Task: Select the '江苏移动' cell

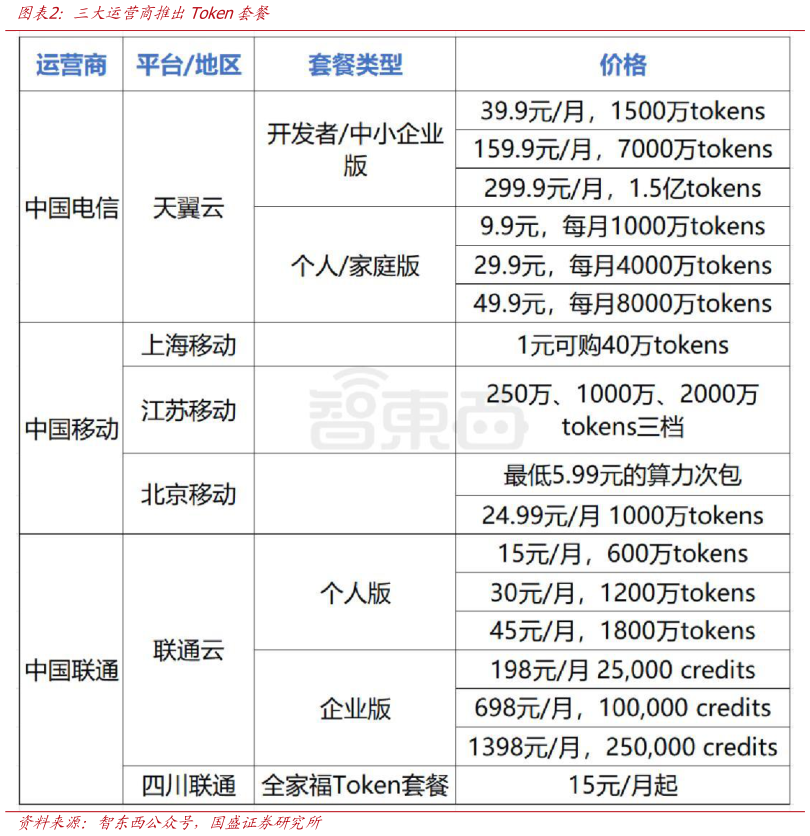Action: tap(189, 410)
